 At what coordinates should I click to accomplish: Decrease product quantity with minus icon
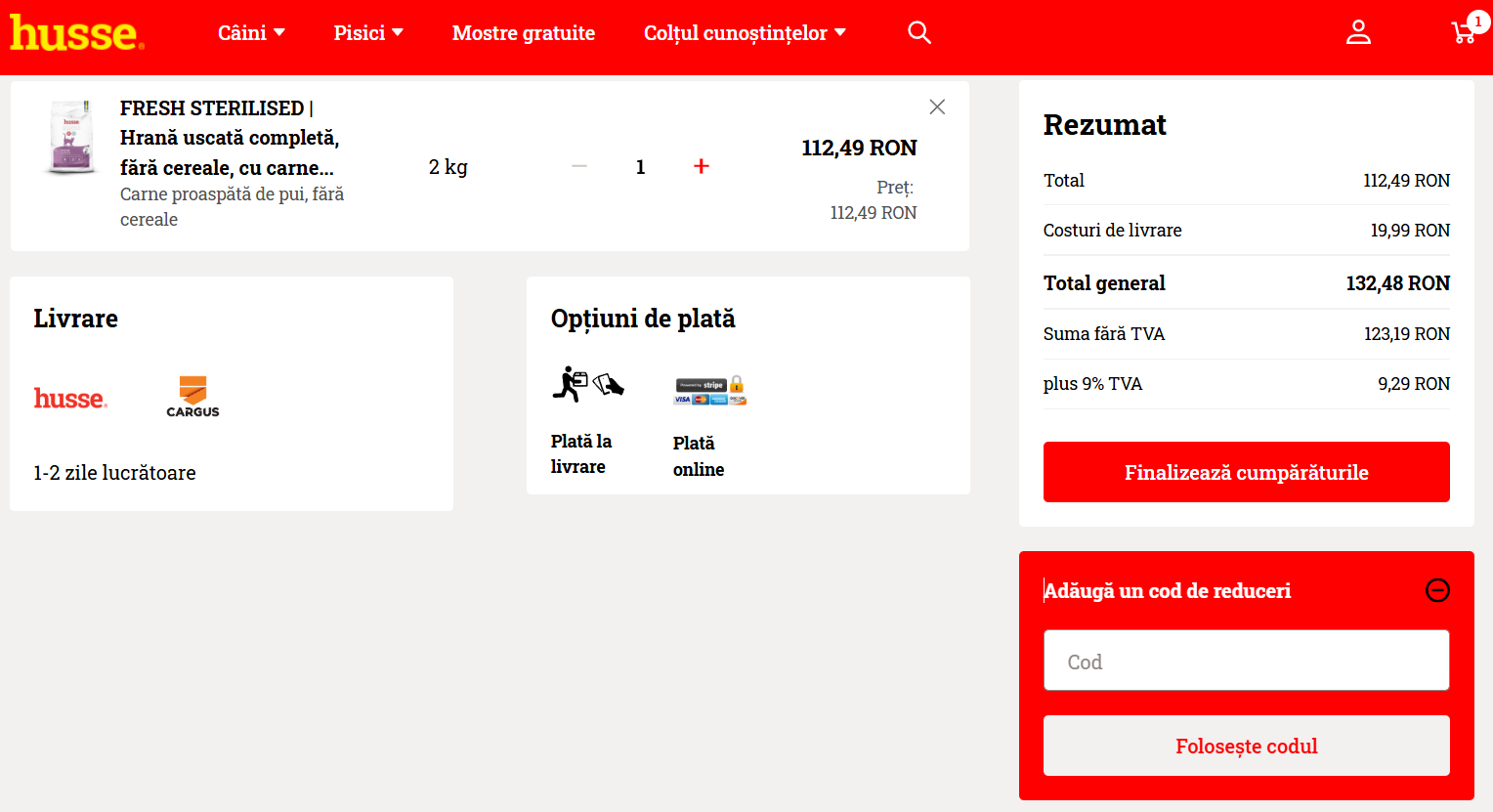[579, 167]
